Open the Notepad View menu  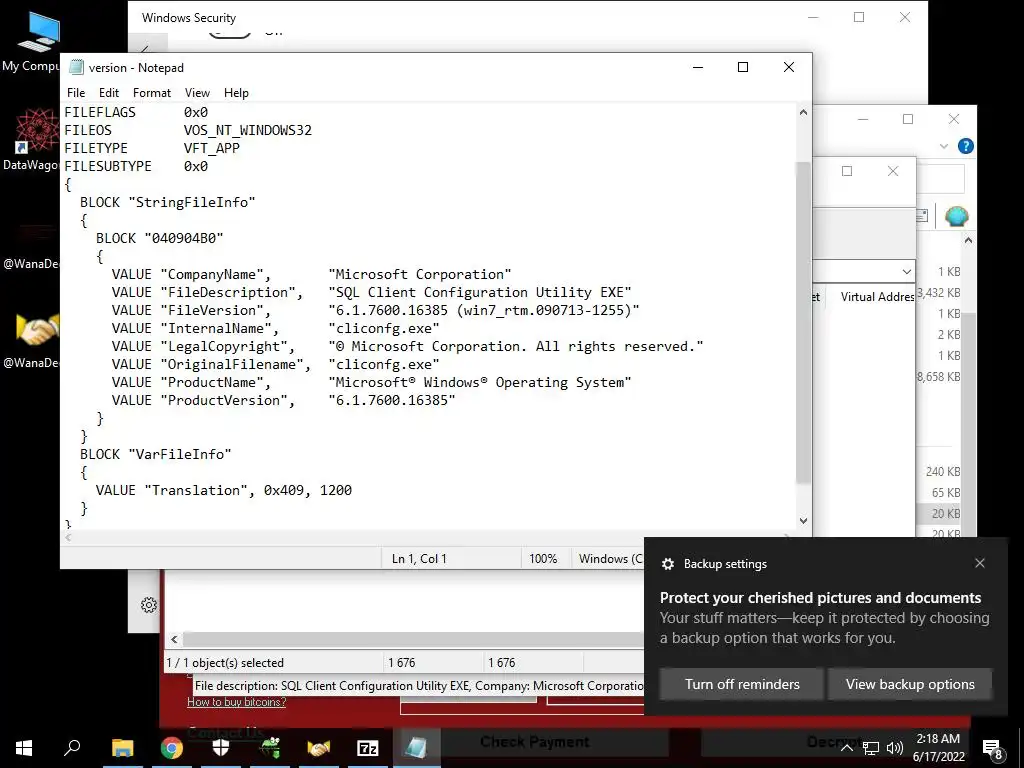pyautogui.click(x=197, y=93)
